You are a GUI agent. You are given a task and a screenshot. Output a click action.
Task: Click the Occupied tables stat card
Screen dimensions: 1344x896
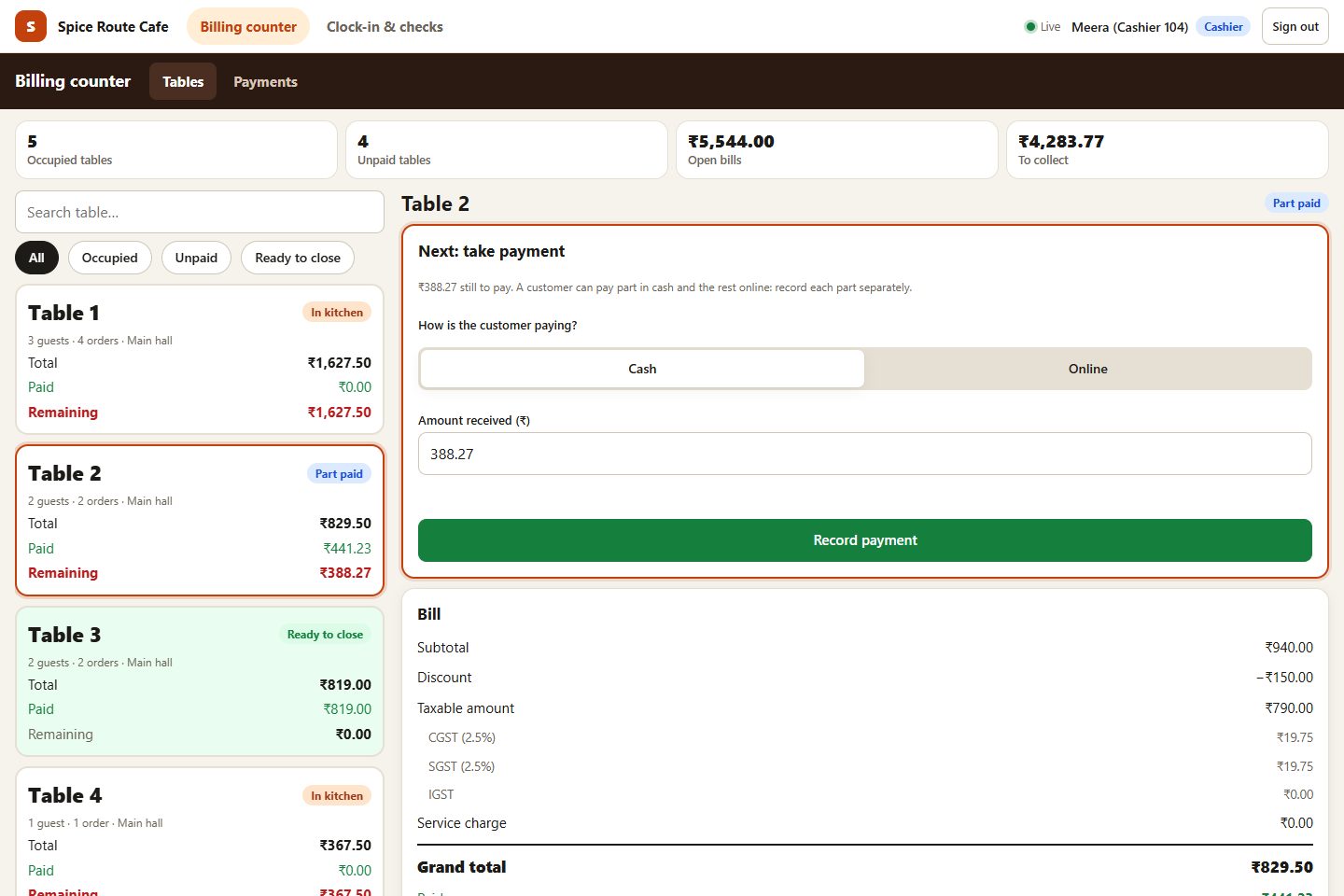[176, 149]
